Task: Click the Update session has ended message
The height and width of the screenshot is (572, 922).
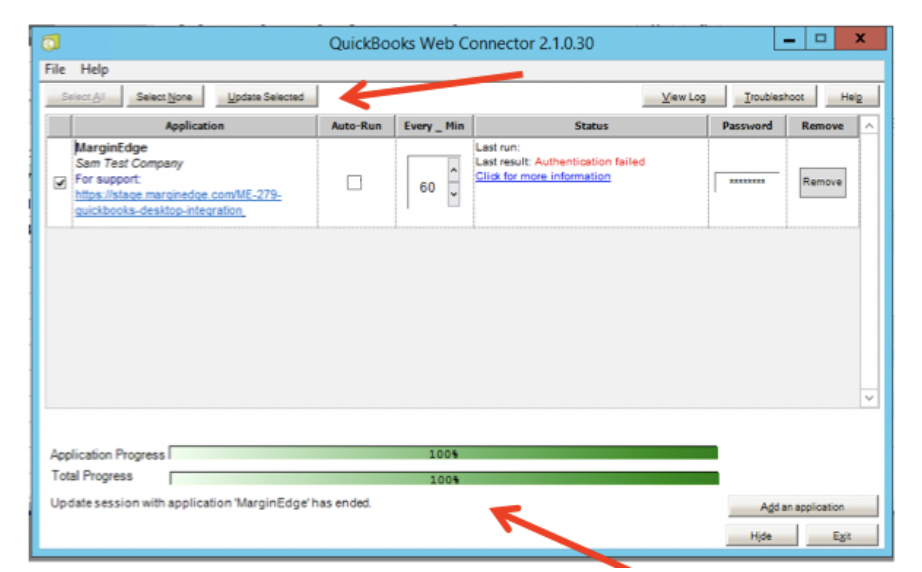Action: coord(211,503)
